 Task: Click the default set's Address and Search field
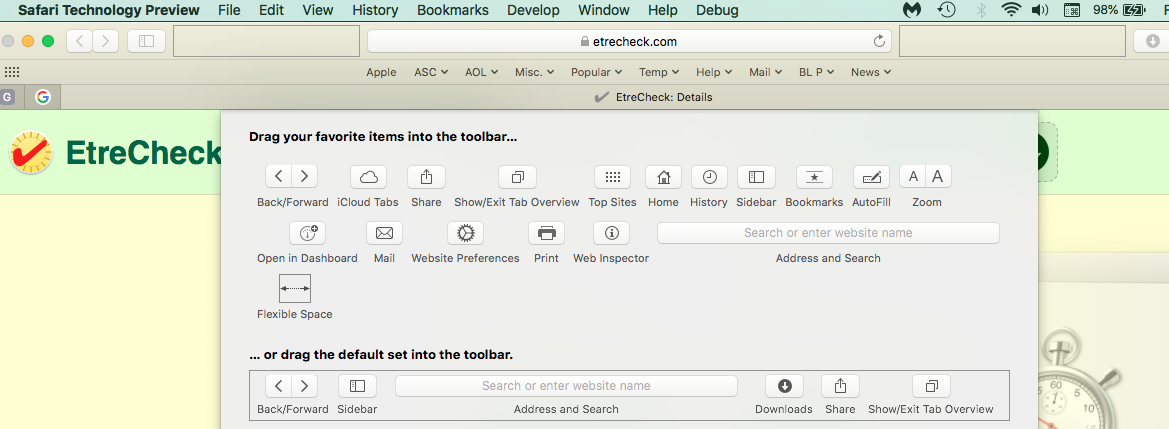pyautogui.click(x=566, y=386)
